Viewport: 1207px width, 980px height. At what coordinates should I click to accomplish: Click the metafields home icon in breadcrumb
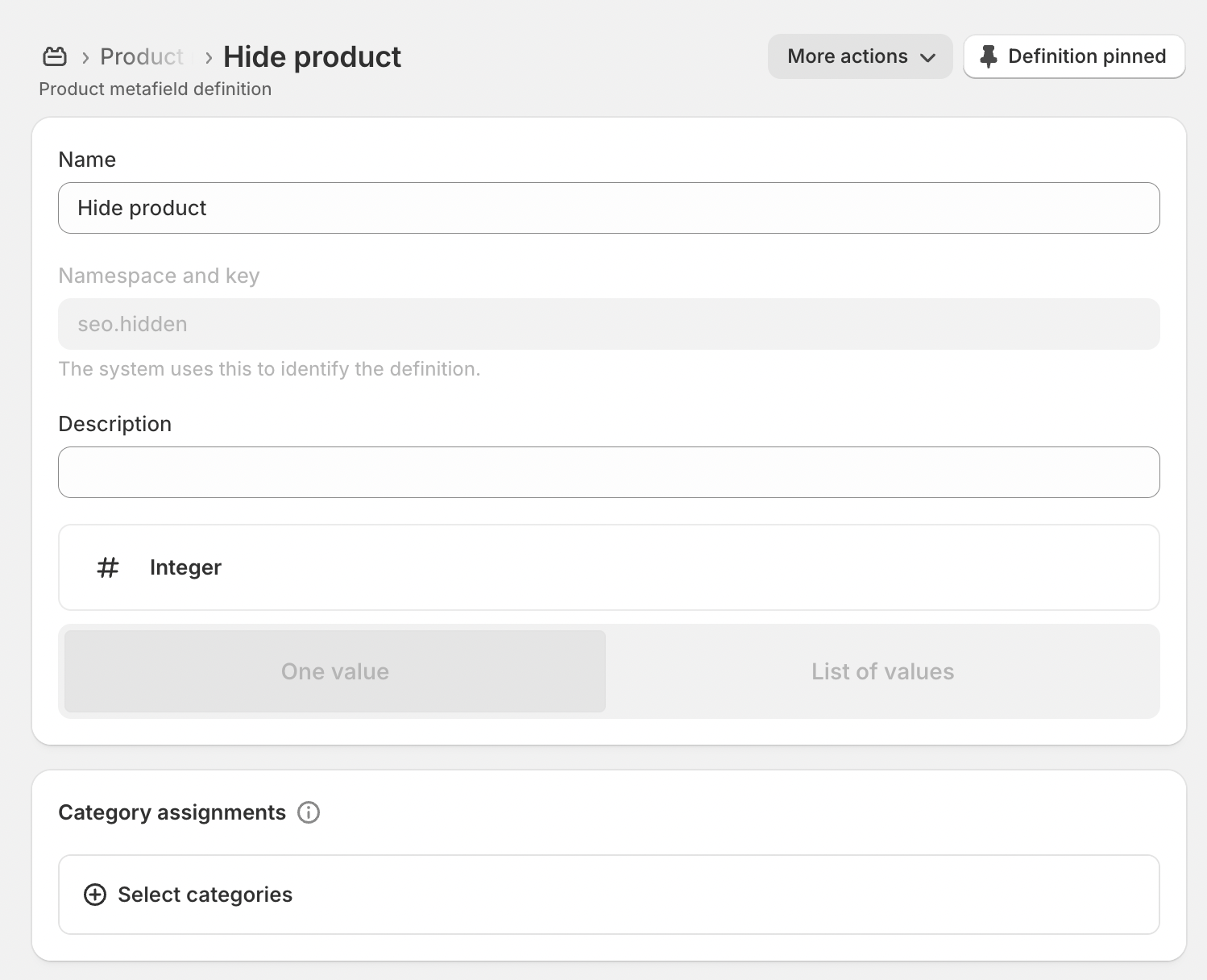click(55, 56)
